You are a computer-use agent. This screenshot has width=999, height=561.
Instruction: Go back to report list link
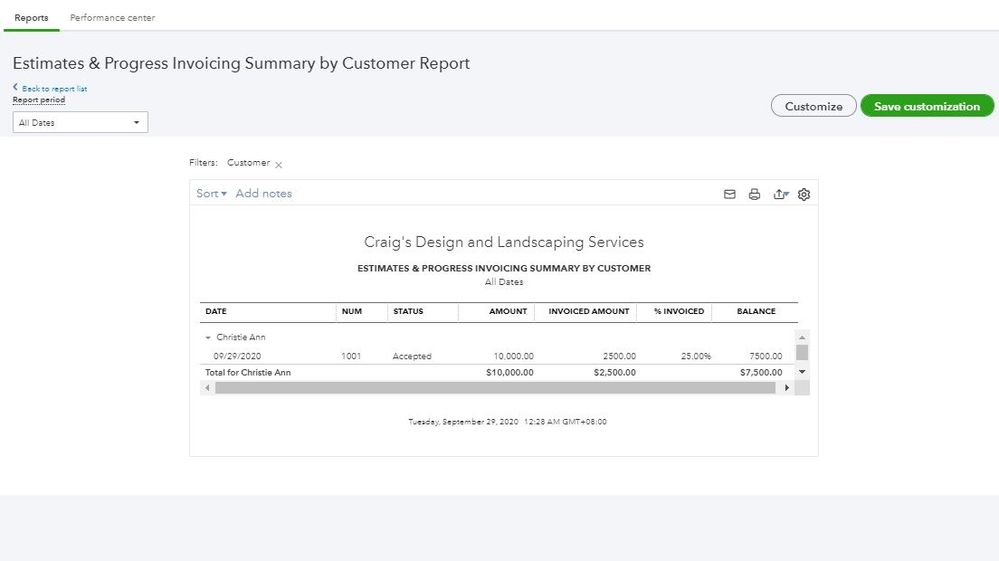50,89
